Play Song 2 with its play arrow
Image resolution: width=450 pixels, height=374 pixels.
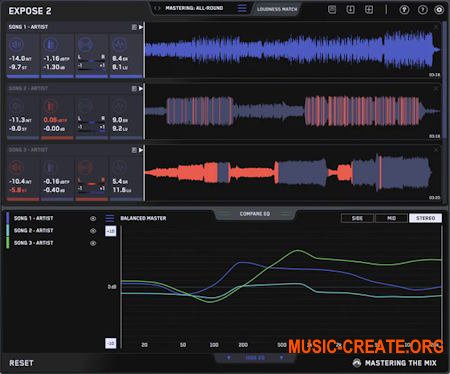pos(141,88)
